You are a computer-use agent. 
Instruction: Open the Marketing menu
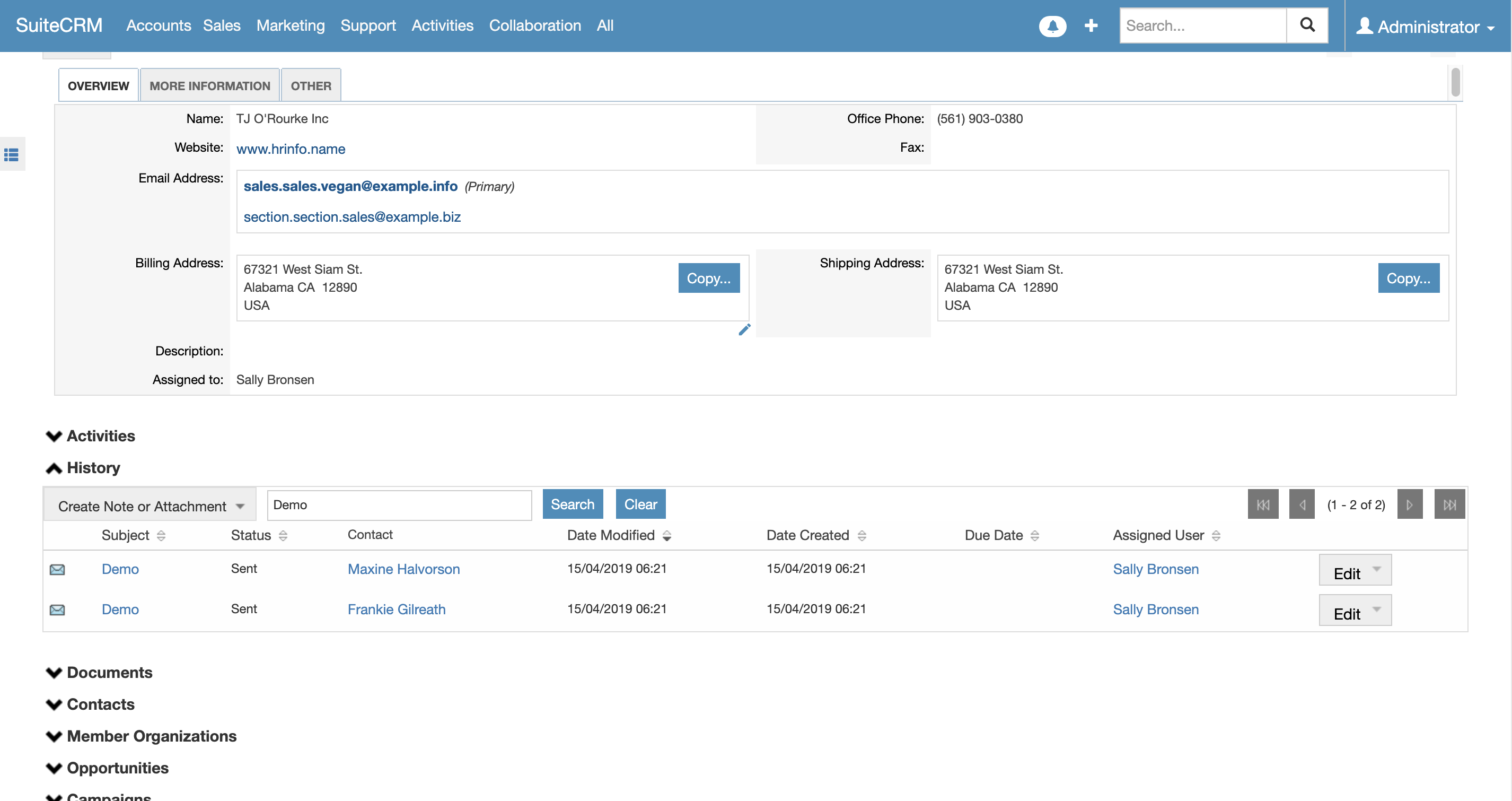coord(290,25)
